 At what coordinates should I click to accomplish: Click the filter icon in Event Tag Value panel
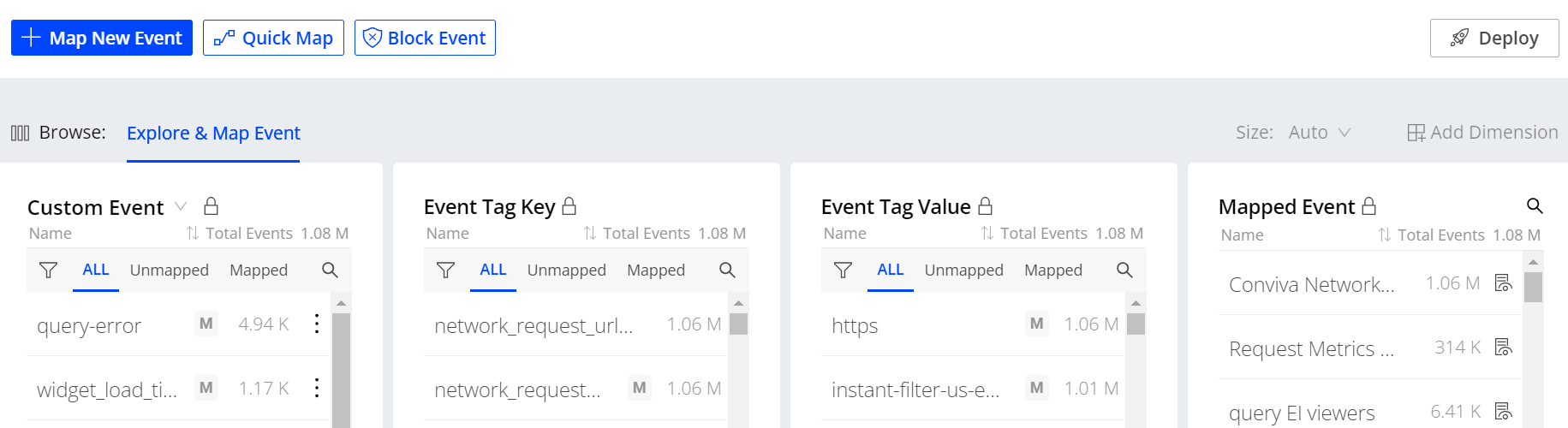point(844,270)
